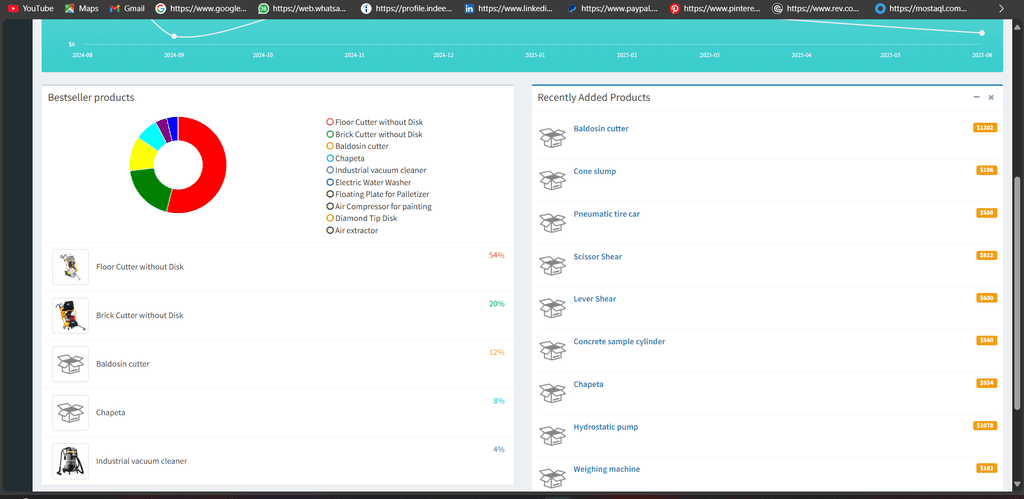Click the Pneumatic tire car box icon
The width and height of the screenshot is (1024, 499).
click(x=552, y=222)
